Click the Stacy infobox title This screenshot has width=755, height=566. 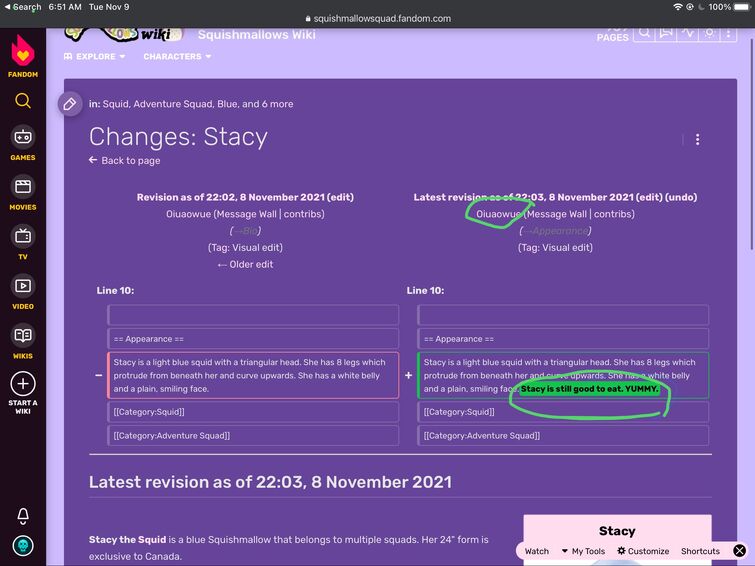pos(617,531)
